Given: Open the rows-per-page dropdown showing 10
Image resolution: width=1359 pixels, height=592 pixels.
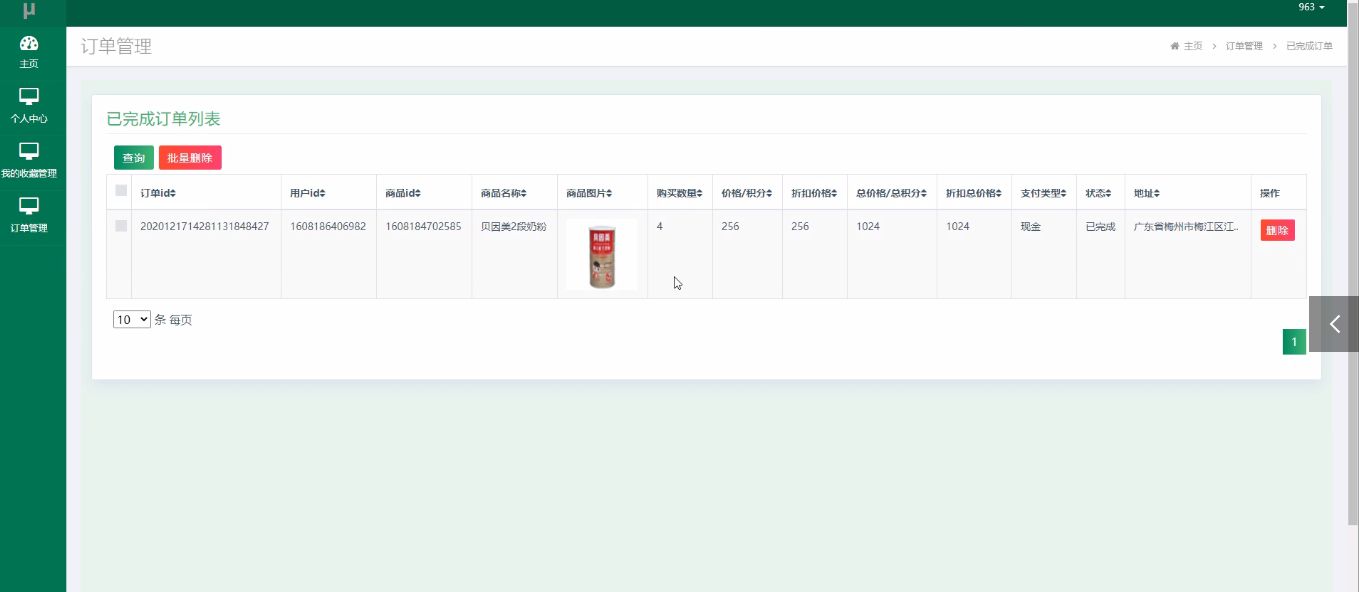Looking at the screenshot, I should tap(132, 320).
